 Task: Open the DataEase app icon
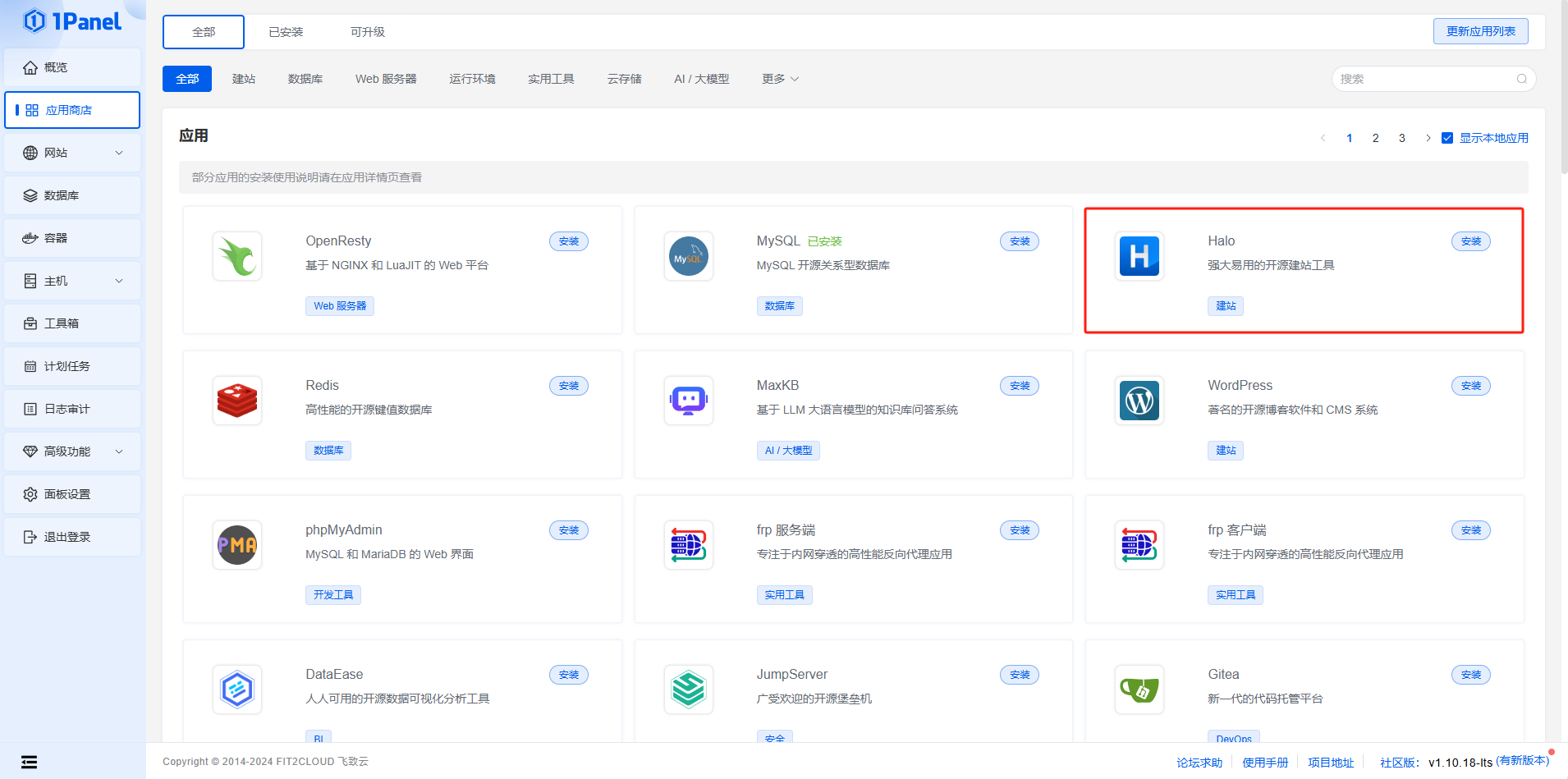coord(237,690)
